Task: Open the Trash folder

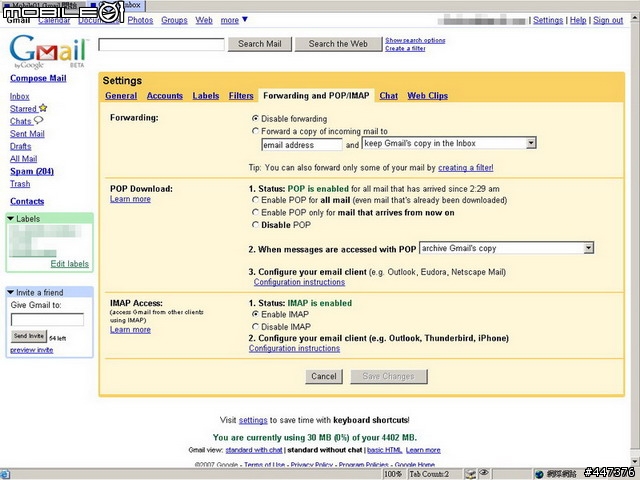Action: (x=20, y=184)
